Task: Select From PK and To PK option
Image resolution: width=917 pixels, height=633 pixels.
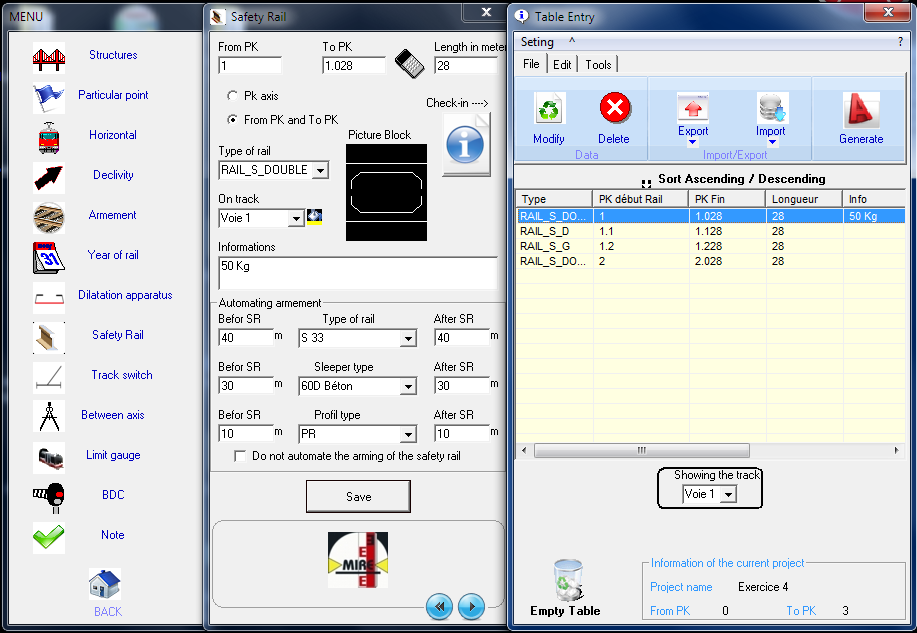Action: pyautogui.click(x=233, y=120)
